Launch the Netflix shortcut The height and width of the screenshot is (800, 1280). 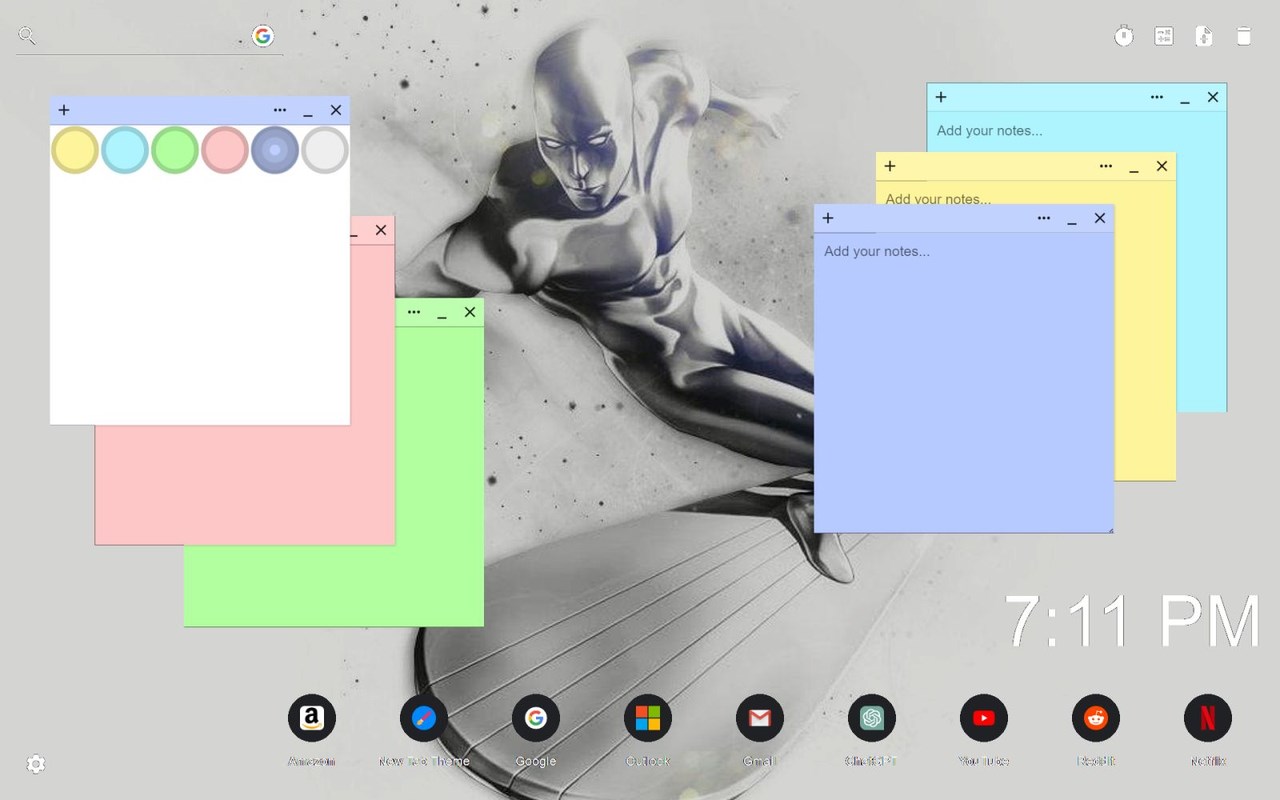coord(1208,718)
